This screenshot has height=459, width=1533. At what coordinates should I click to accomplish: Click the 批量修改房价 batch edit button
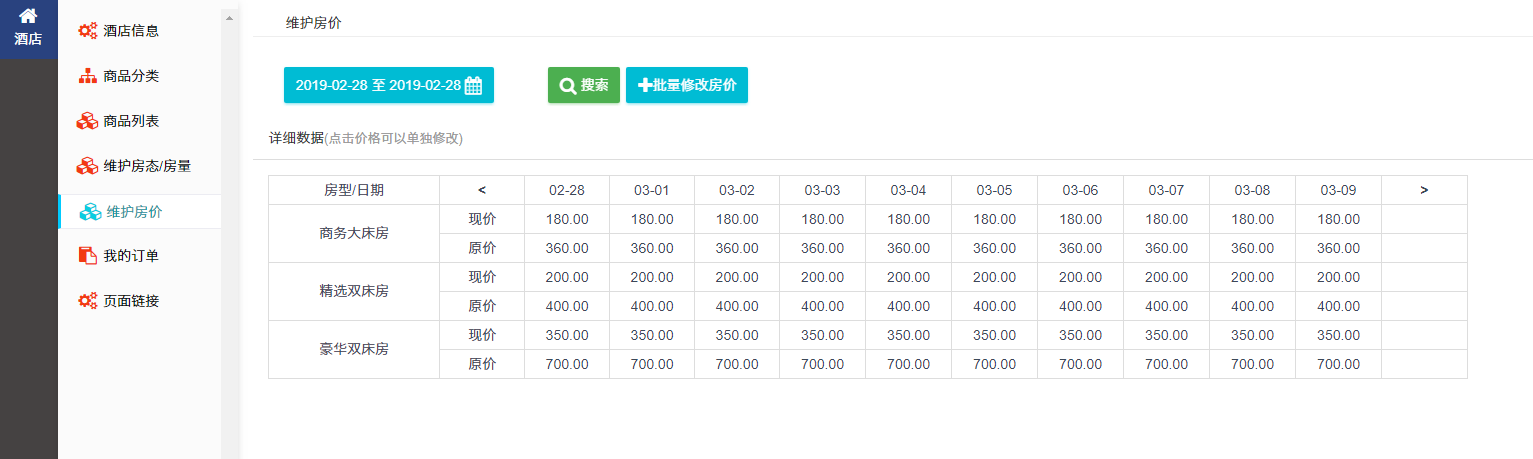tap(686, 86)
